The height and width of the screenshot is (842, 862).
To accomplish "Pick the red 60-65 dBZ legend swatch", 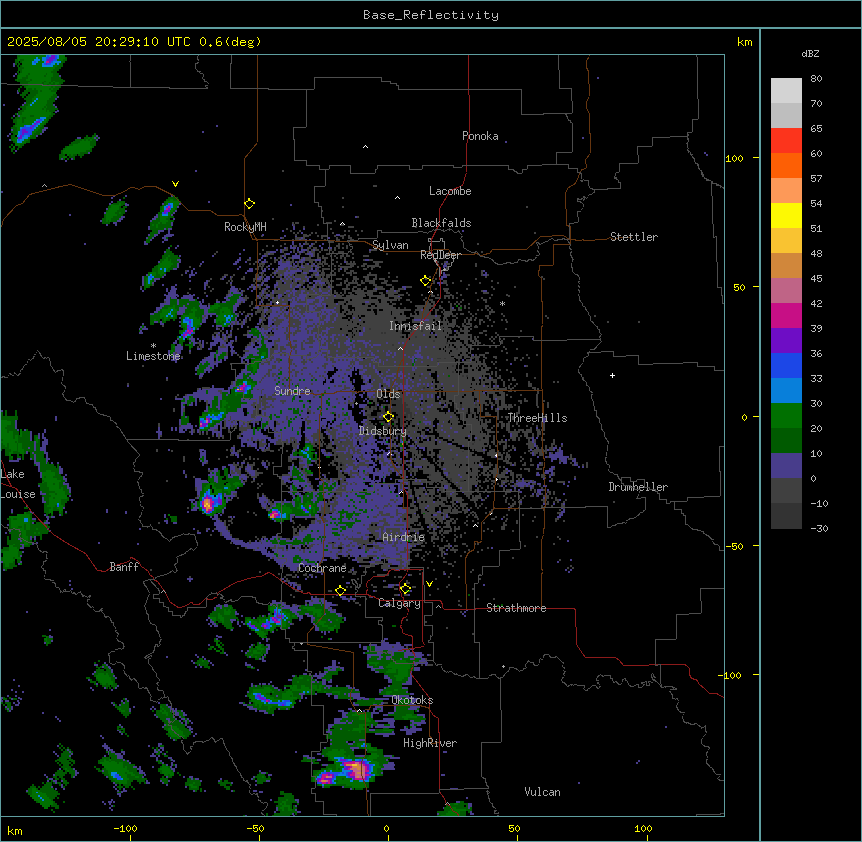I will pos(786,141).
